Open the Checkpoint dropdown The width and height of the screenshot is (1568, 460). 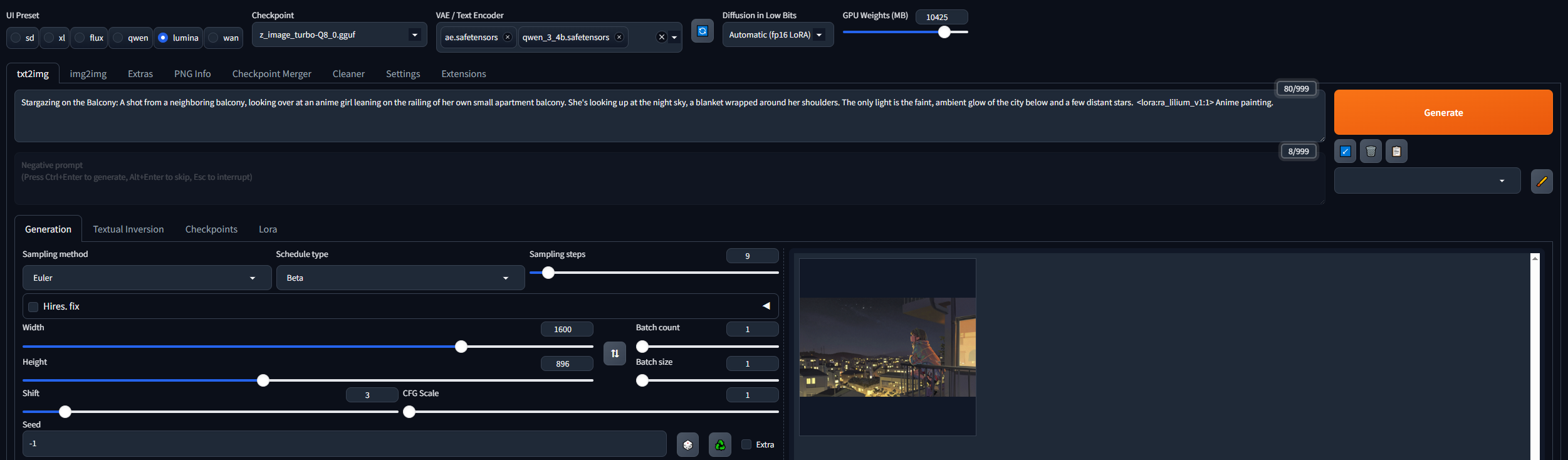click(339, 34)
